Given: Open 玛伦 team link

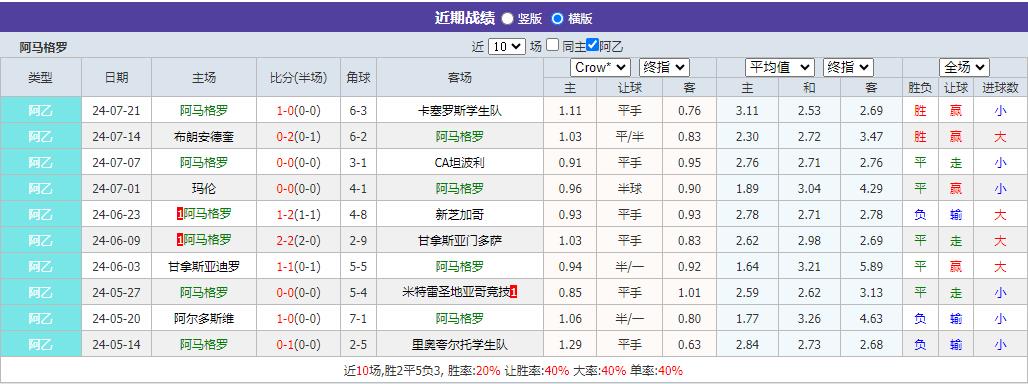Looking at the screenshot, I should coord(204,189).
